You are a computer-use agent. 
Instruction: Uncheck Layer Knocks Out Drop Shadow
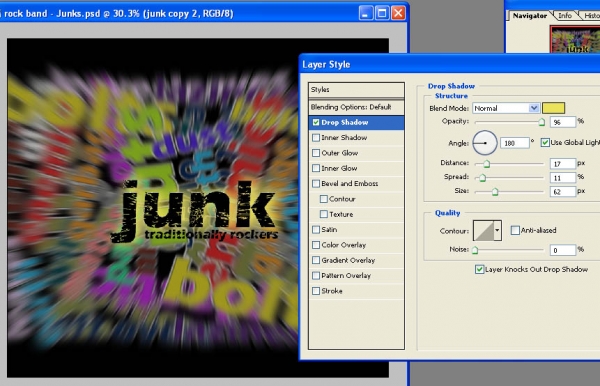click(479, 269)
